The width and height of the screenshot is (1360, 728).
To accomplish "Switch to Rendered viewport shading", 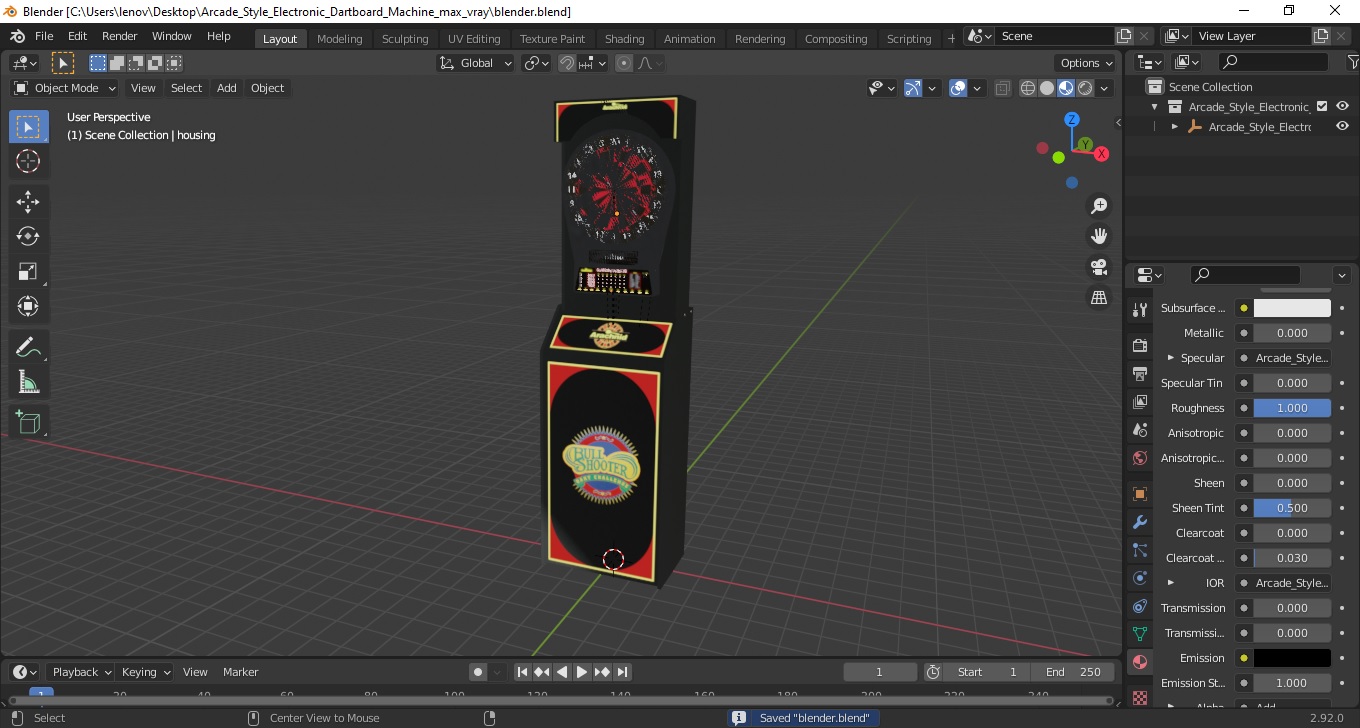I will pos(1085,88).
